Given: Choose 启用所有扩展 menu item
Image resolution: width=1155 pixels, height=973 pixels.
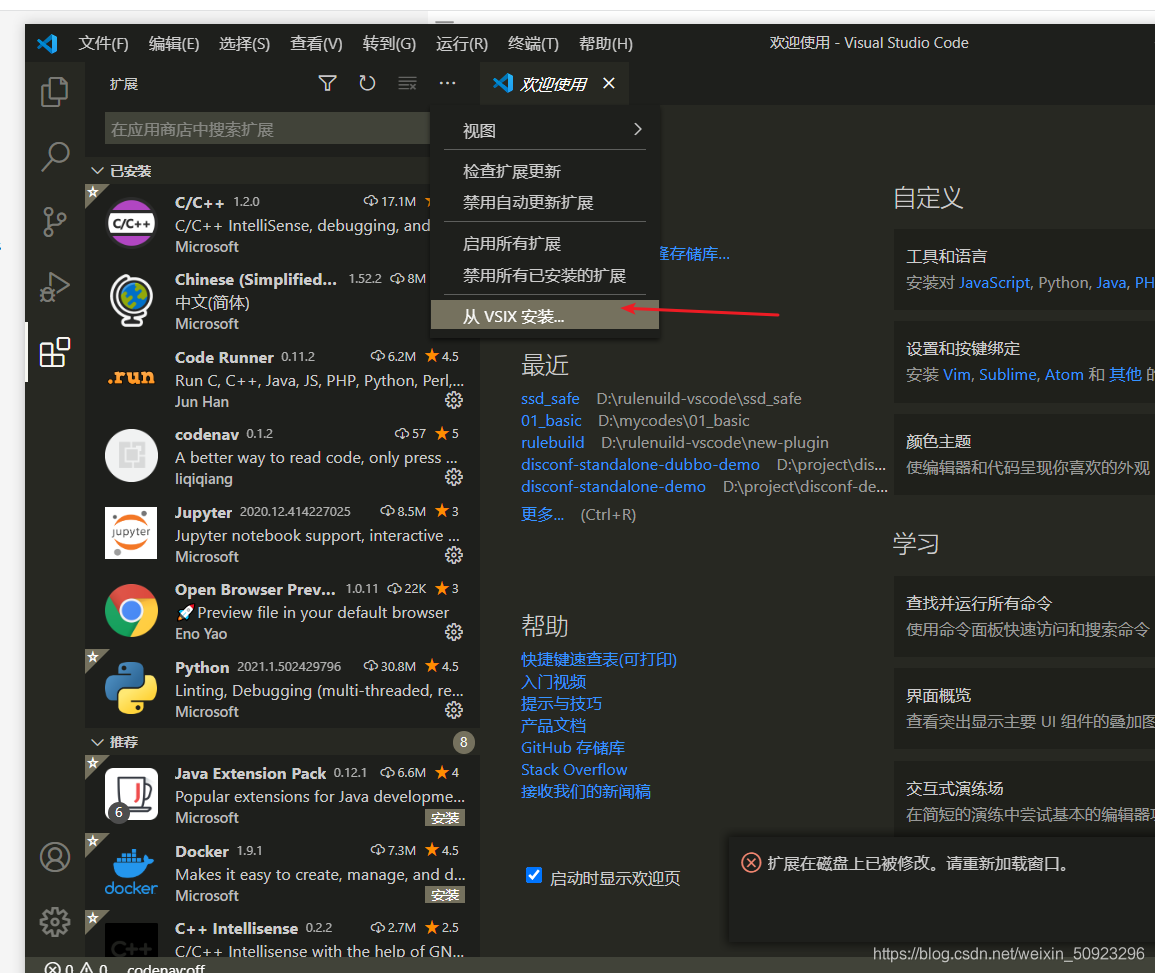Looking at the screenshot, I should click(x=545, y=243).
